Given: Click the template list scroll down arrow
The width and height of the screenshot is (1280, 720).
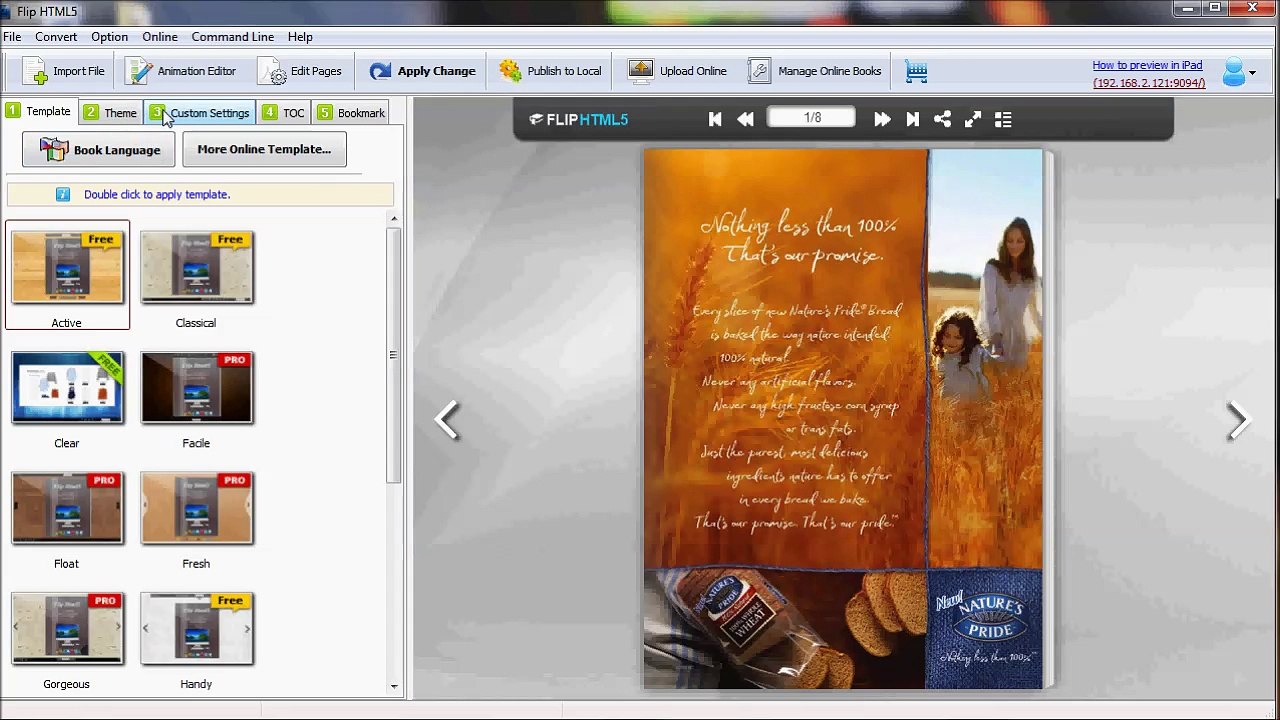Looking at the screenshot, I should [394, 686].
